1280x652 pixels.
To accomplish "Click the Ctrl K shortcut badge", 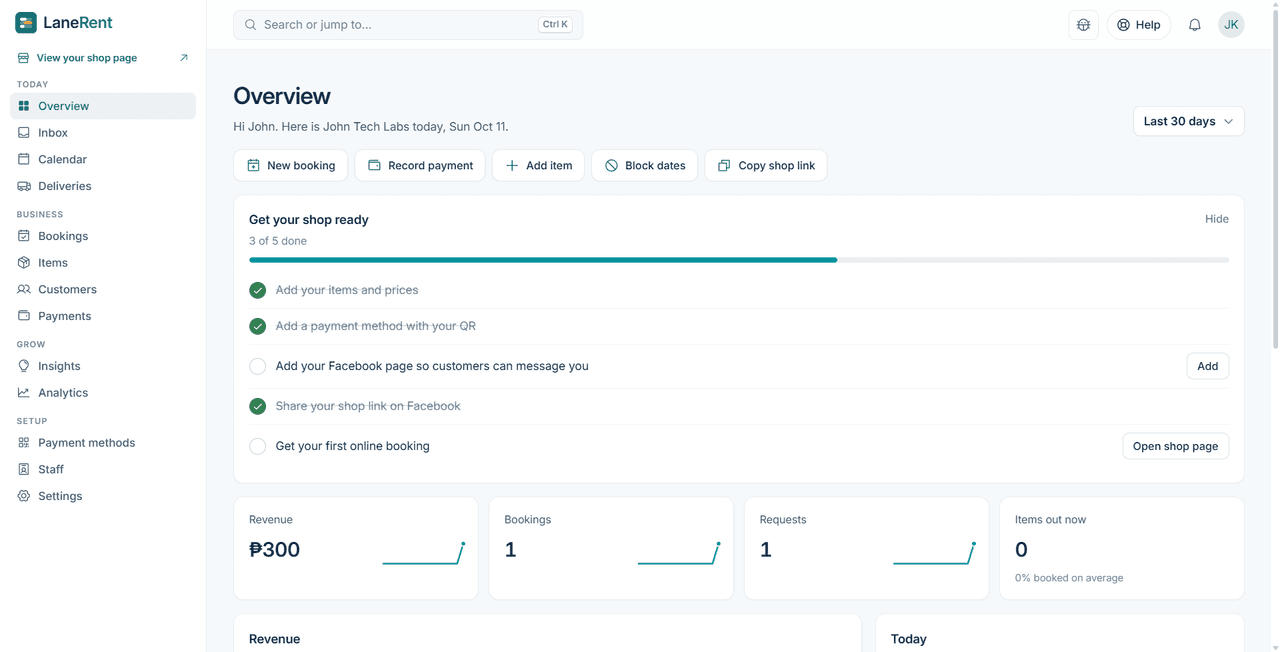I will [555, 25].
